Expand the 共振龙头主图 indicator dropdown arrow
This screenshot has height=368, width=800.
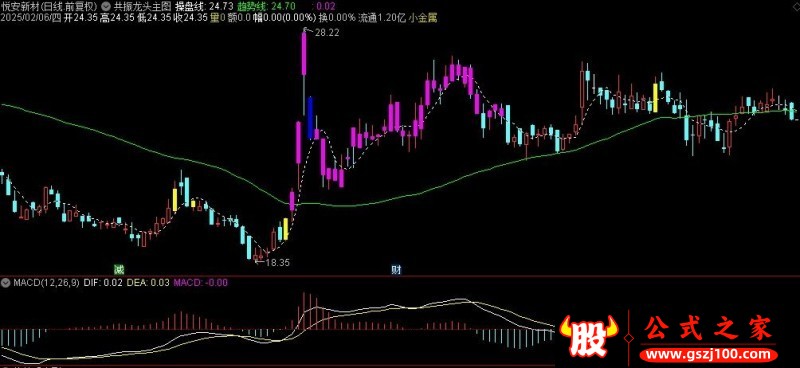[106, 7]
